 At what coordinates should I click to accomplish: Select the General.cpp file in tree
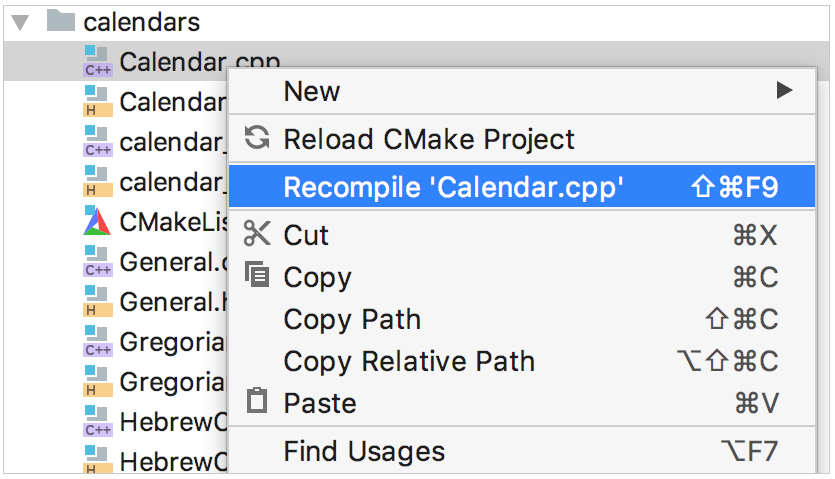[155, 262]
